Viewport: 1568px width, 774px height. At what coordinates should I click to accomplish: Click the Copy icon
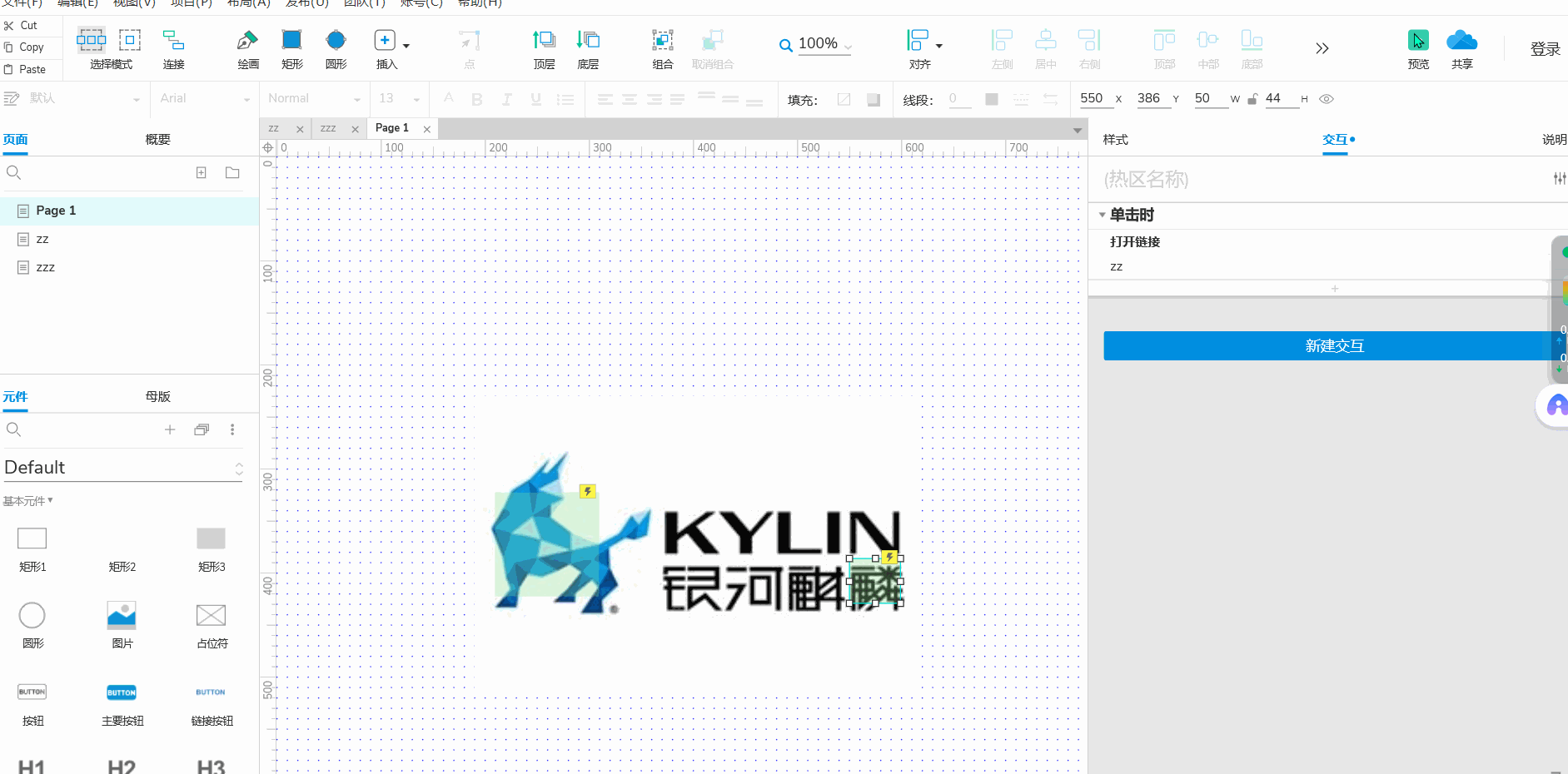[9, 47]
